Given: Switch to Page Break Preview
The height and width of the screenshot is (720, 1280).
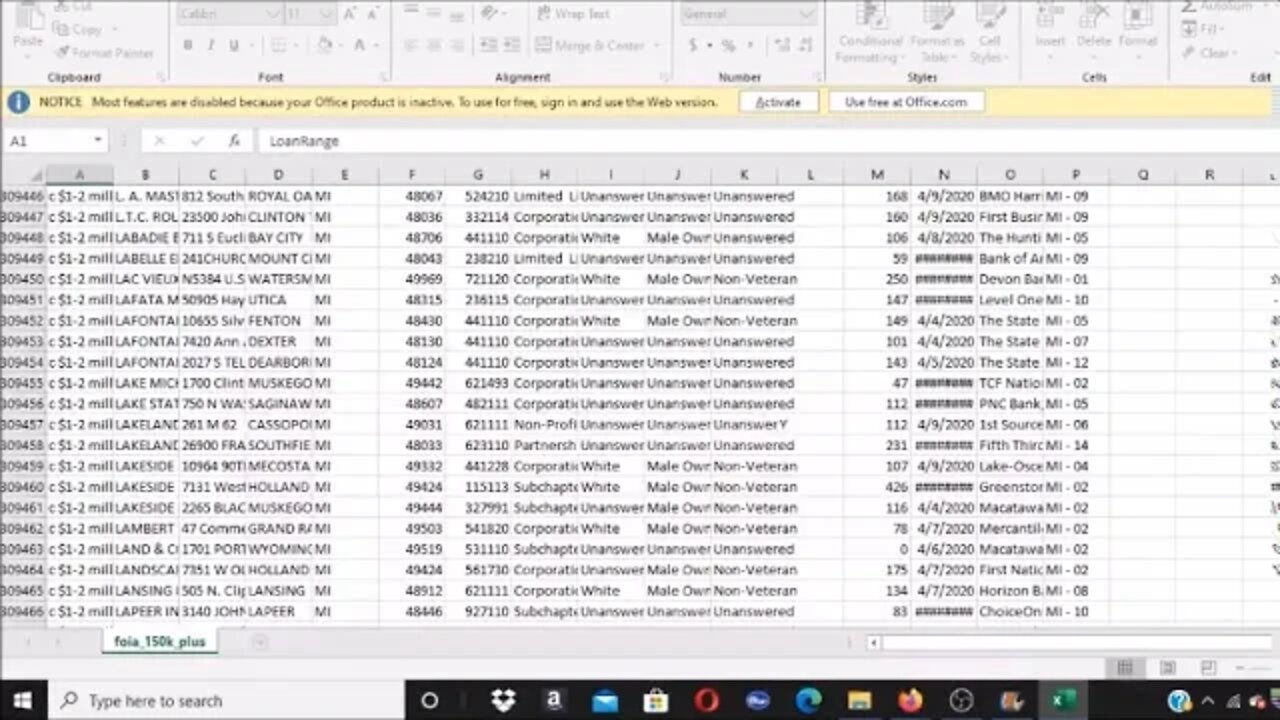Looking at the screenshot, I should pyautogui.click(x=1208, y=667).
